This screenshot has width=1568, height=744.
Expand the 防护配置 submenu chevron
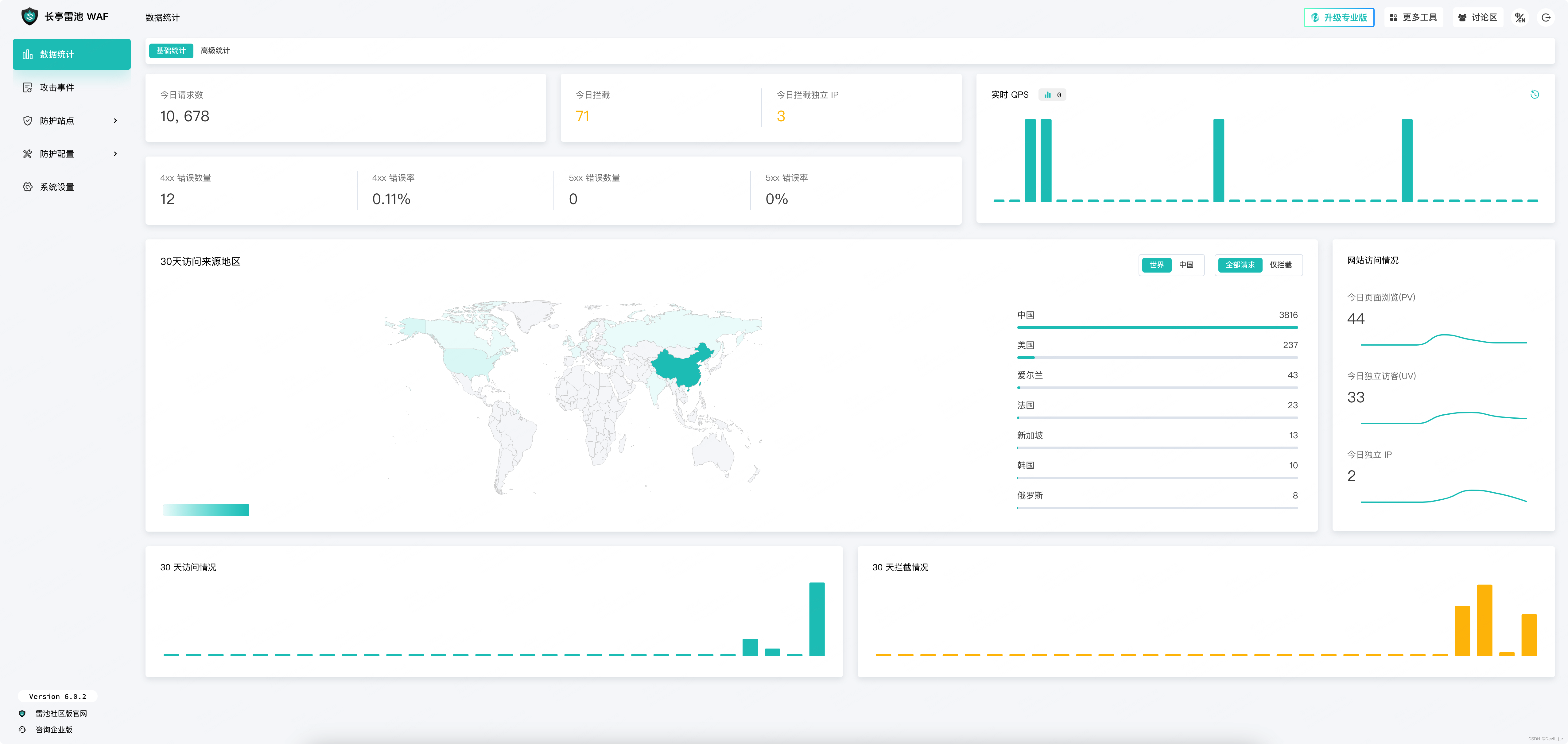point(115,154)
